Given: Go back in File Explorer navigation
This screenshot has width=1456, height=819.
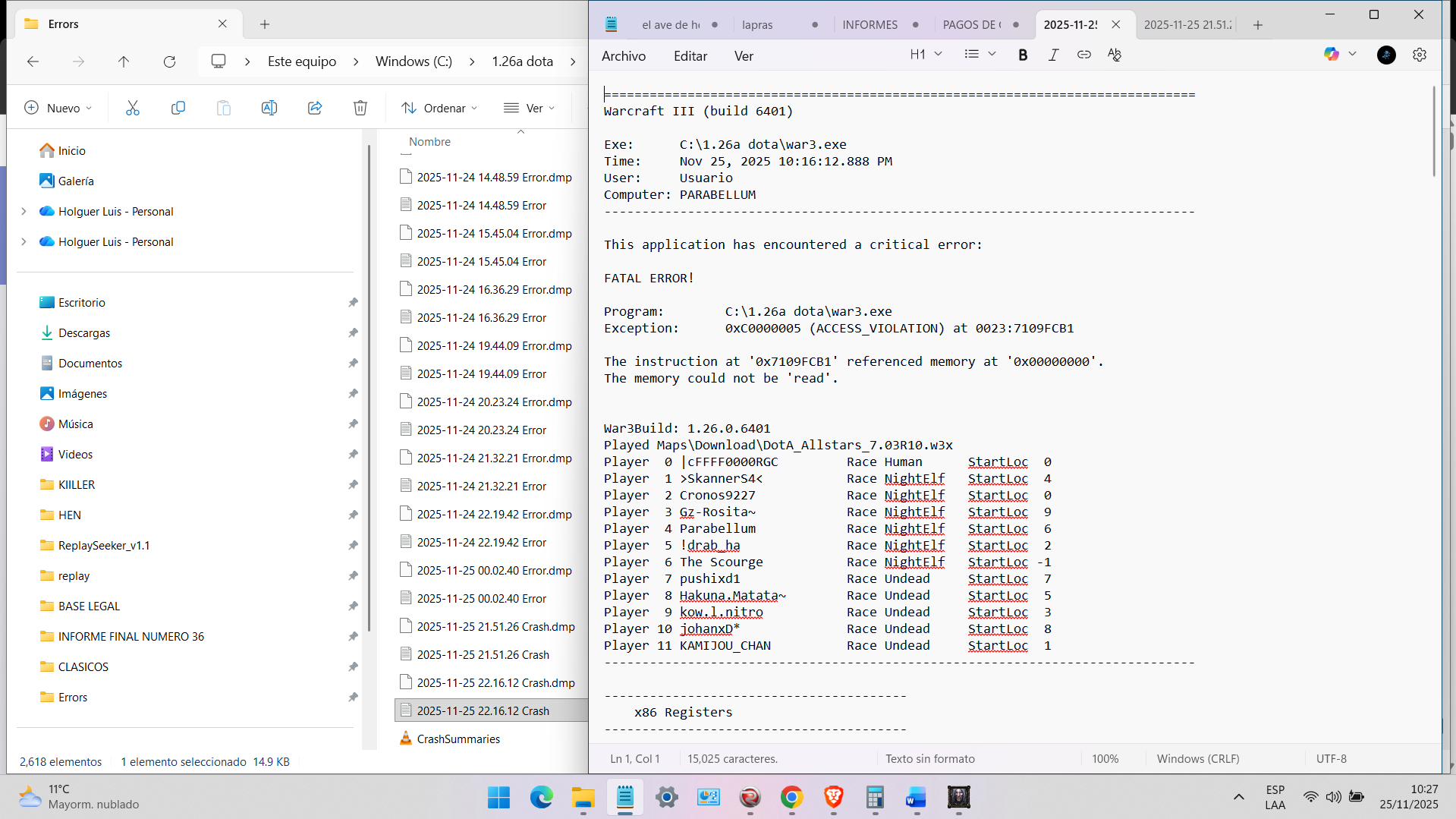Looking at the screenshot, I should [33, 61].
